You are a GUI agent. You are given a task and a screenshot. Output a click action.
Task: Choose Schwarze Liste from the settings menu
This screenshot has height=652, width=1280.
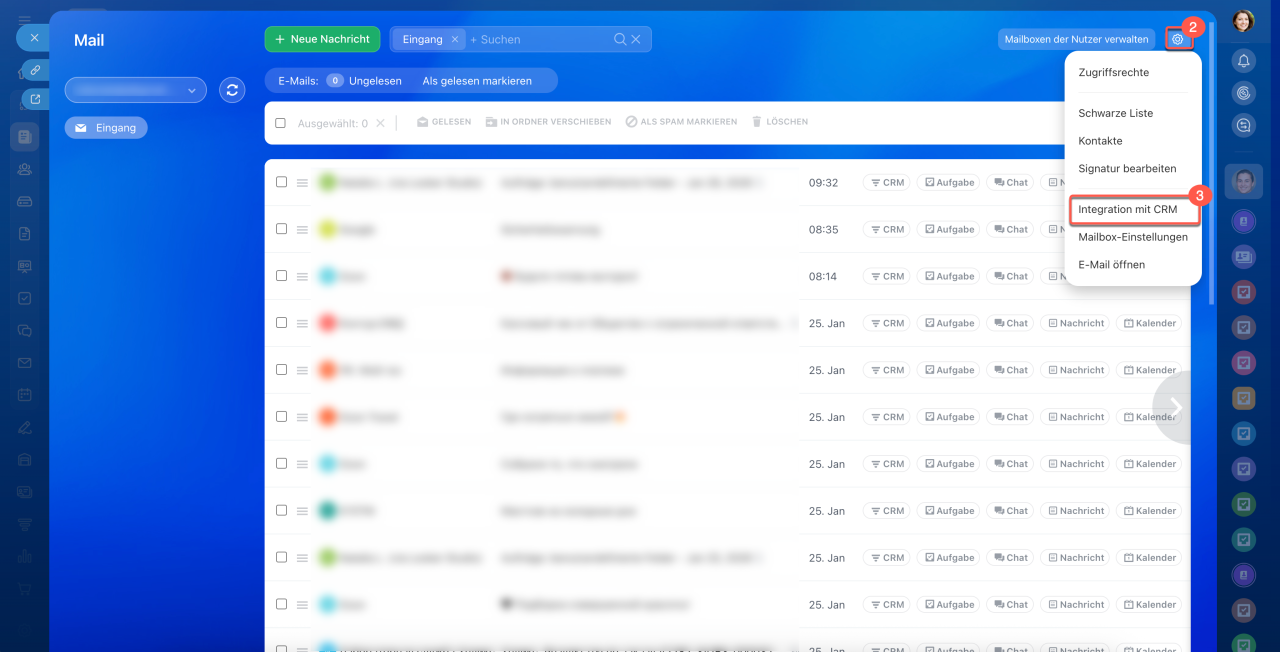(x=1116, y=113)
